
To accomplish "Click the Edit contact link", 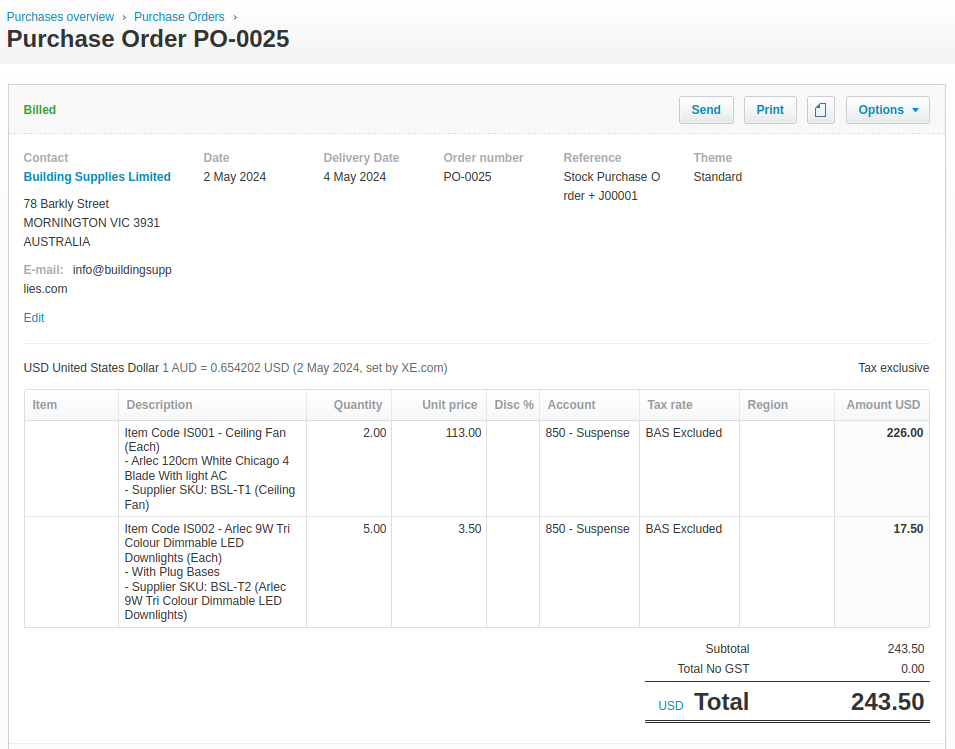I will 33,318.
